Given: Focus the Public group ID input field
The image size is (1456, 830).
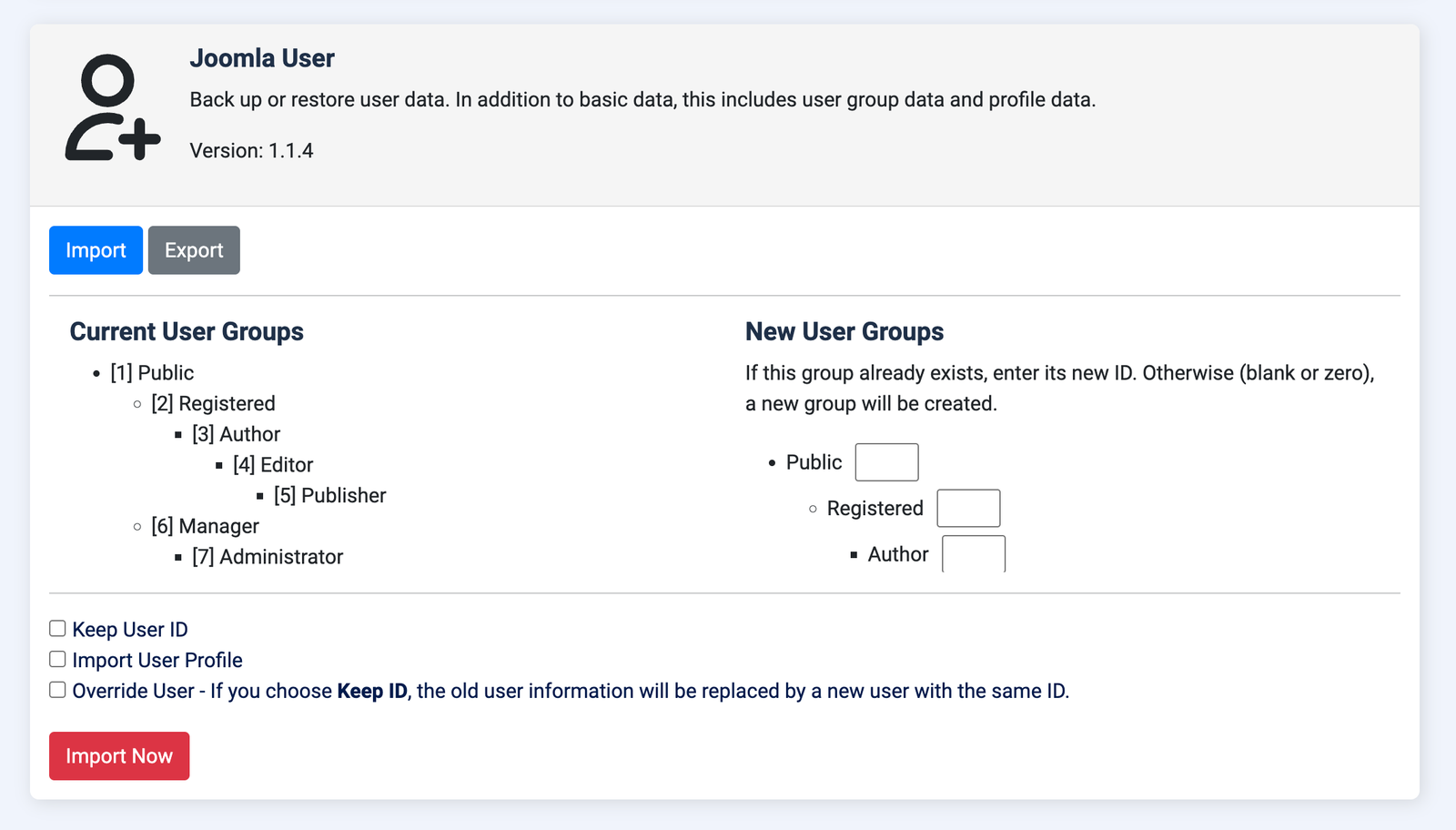Looking at the screenshot, I should (x=887, y=462).
